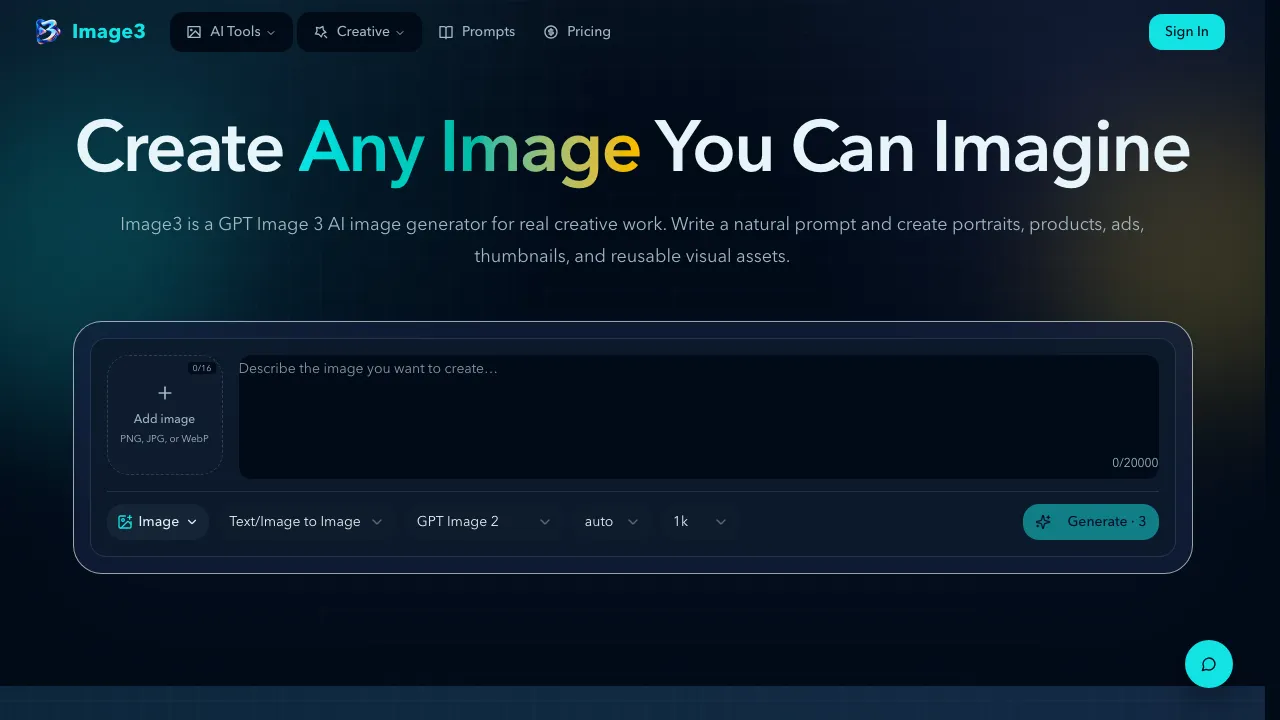The image size is (1280, 720).
Task: Expand the AI Tools chevron
Action: point(271,33)
